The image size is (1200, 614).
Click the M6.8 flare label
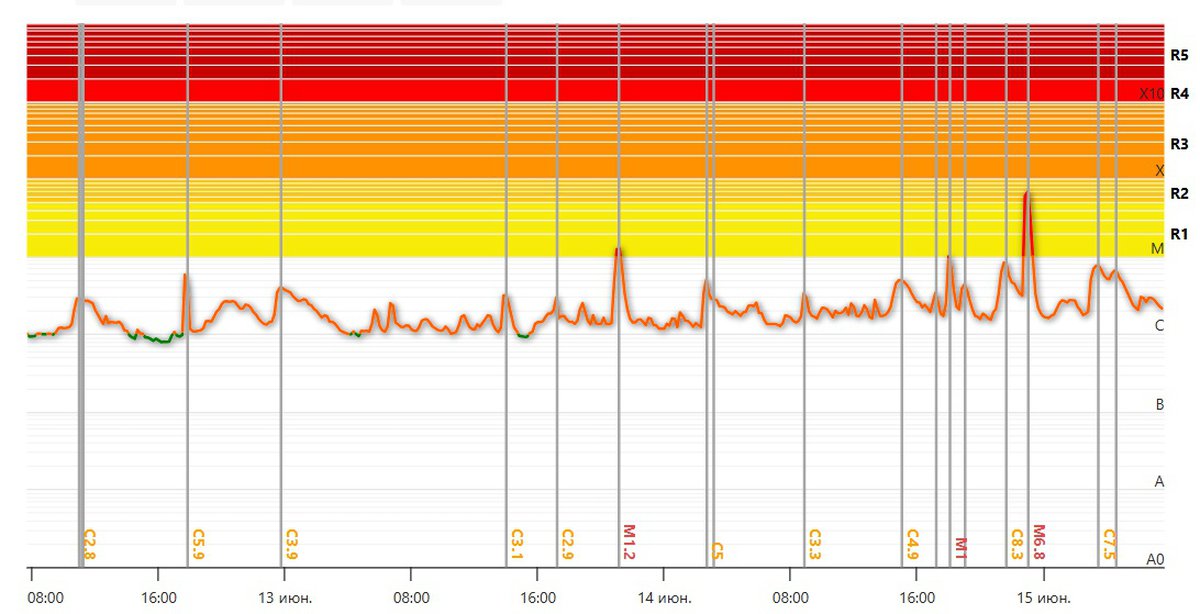coord(1039,542)
